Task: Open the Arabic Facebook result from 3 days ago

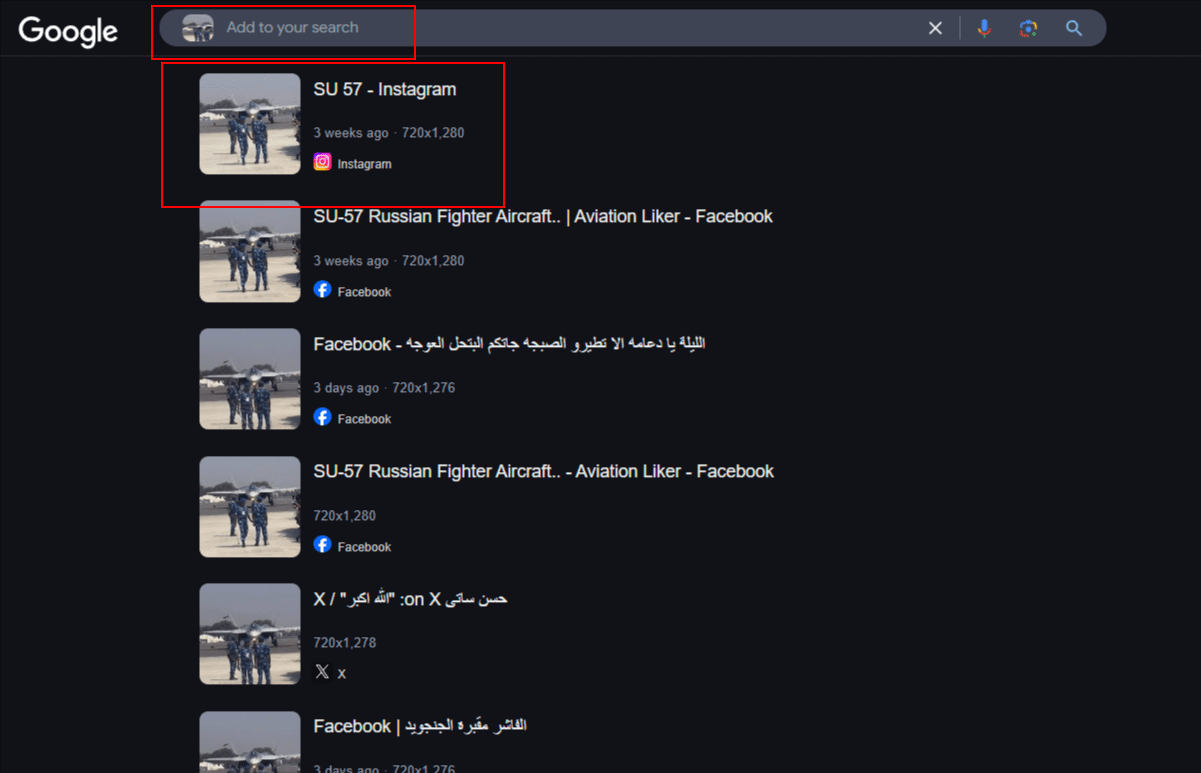Action: tap(509, 344)
